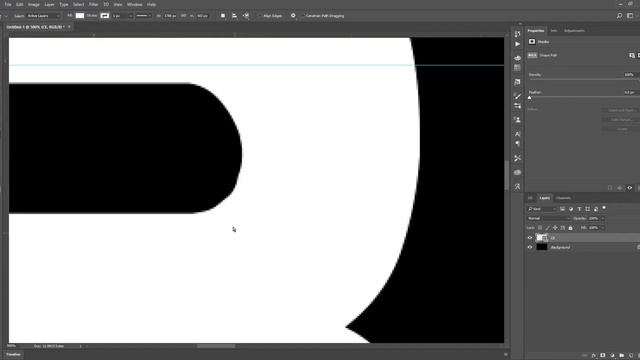The image size is (640, 360).
Task: Open the Path alignment icon
Action: pyautogui.click(x=235, y=16)
